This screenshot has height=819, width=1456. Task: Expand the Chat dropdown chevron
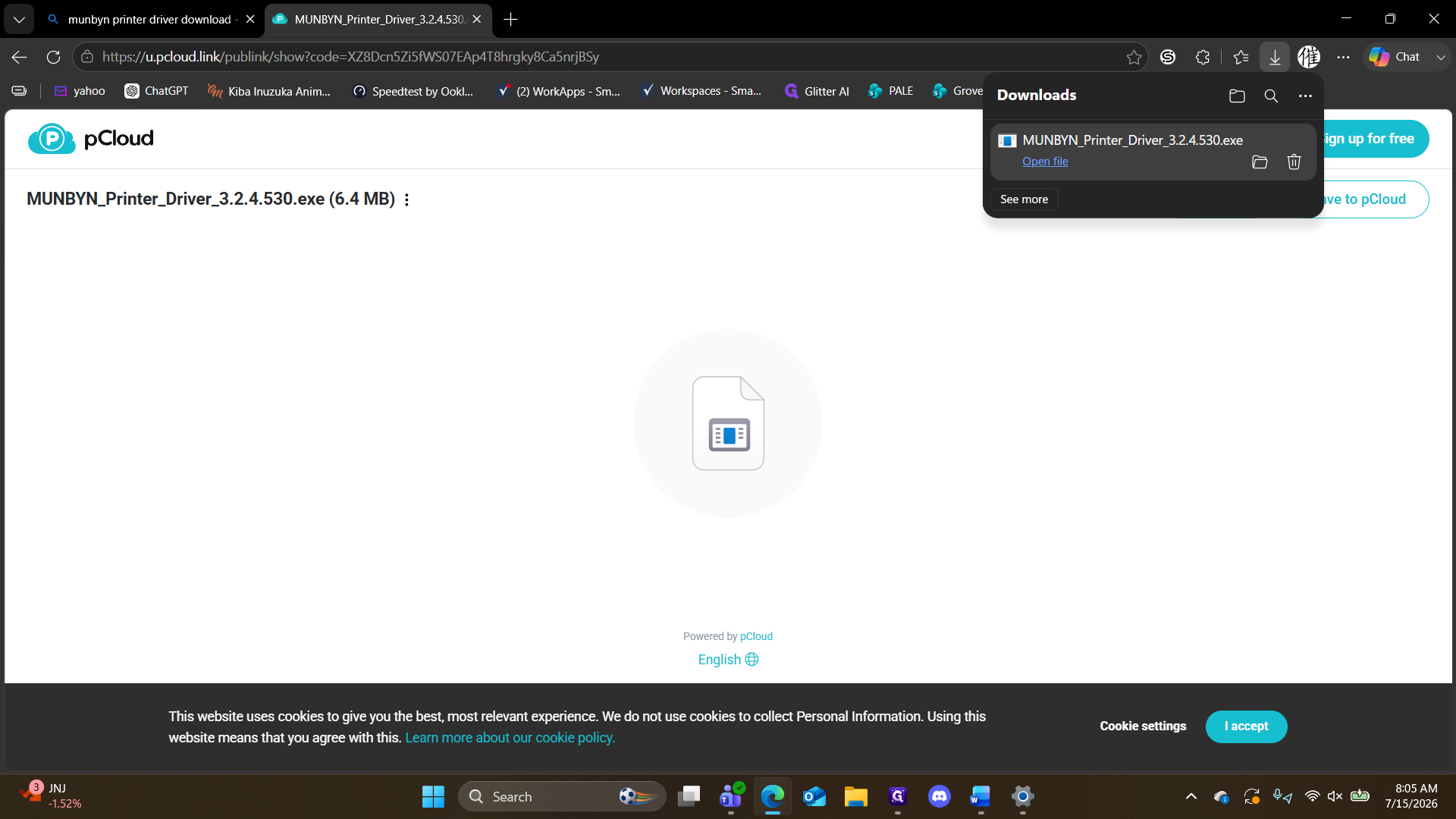pos(1441,57)
